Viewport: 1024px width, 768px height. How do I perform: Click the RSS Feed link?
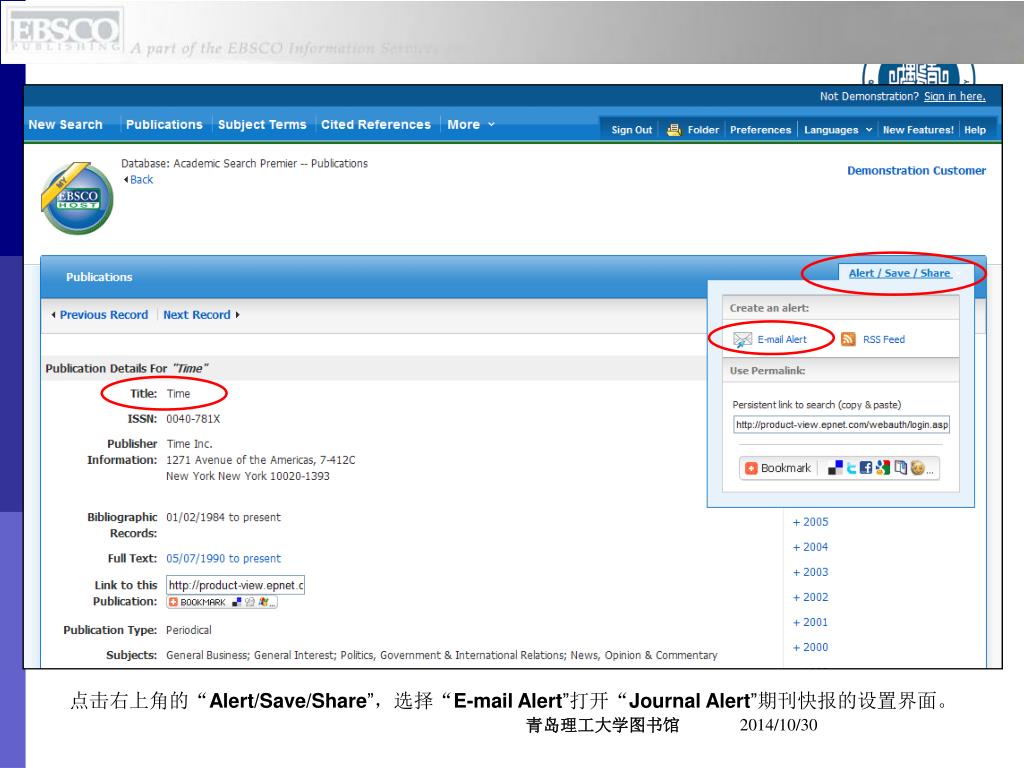click(884, 340)
